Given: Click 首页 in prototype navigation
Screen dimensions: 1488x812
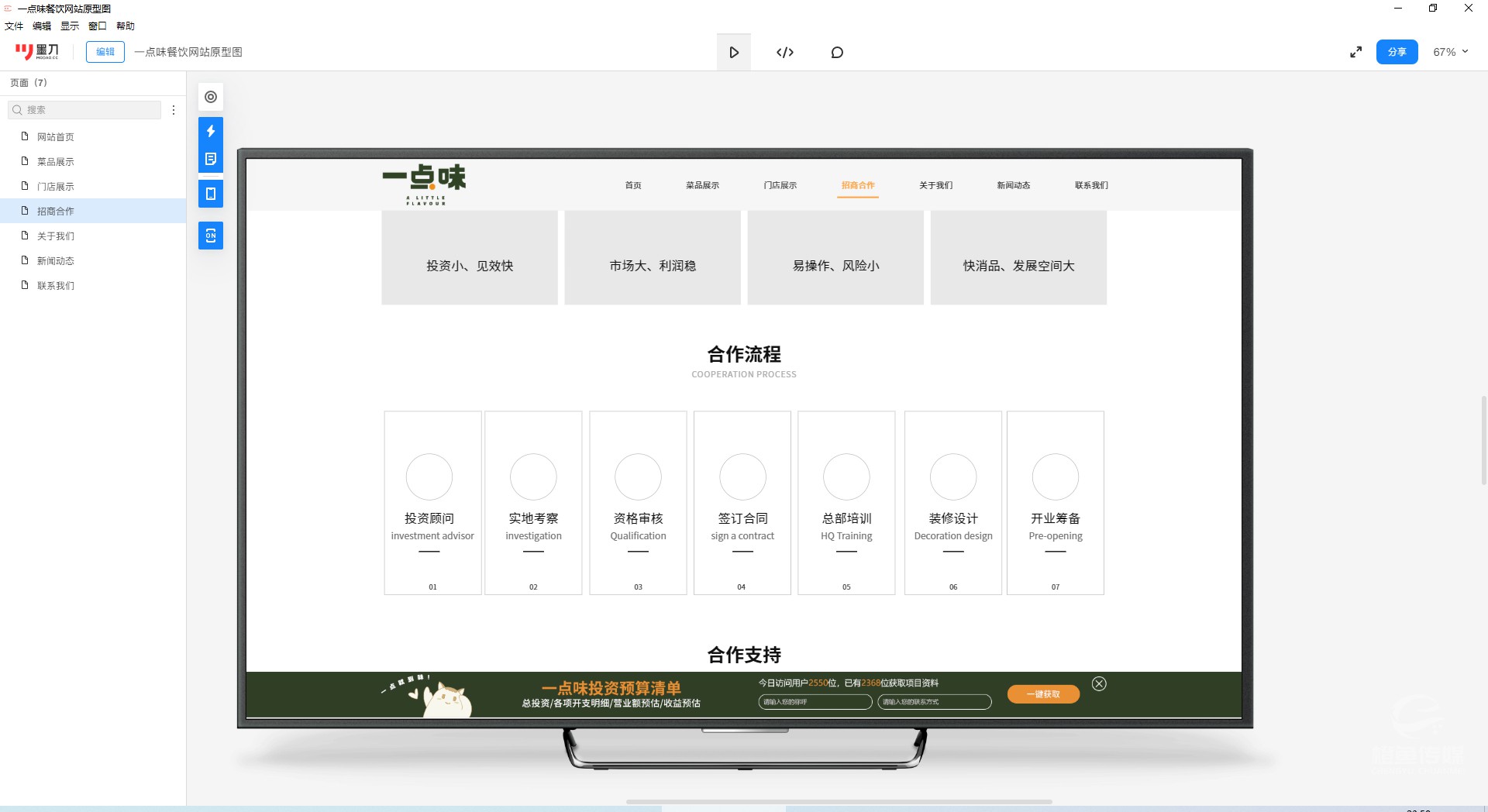Looking at the screenshot, I should 633,185.
